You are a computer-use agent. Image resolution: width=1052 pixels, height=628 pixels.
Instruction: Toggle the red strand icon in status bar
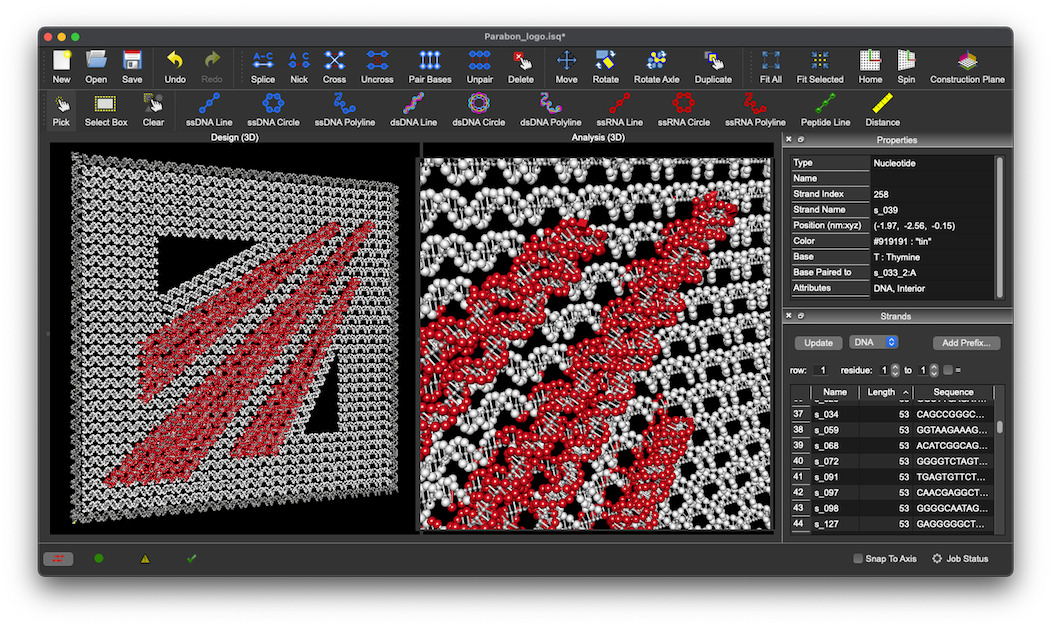tap(58, 558)
